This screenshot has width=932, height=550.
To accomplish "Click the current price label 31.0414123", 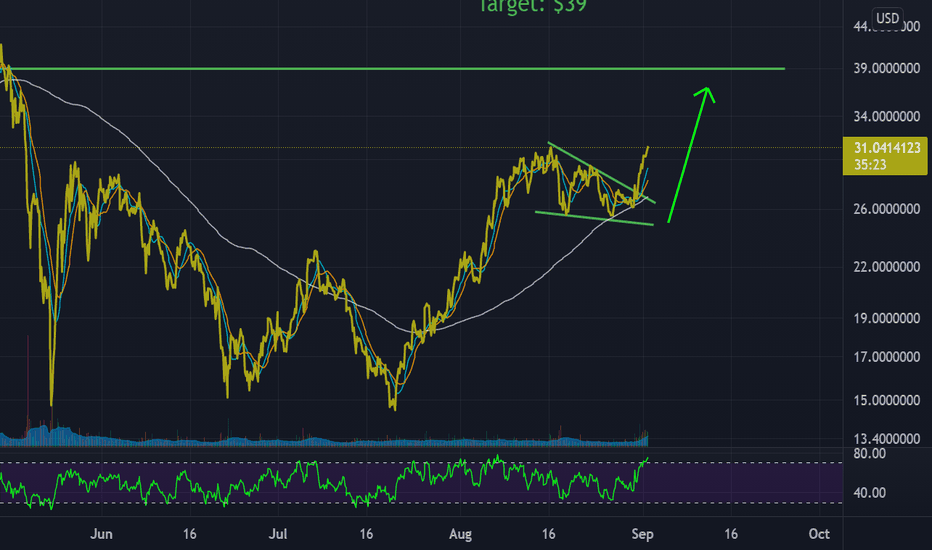I will pyautogui.click(x=887, y=147).
